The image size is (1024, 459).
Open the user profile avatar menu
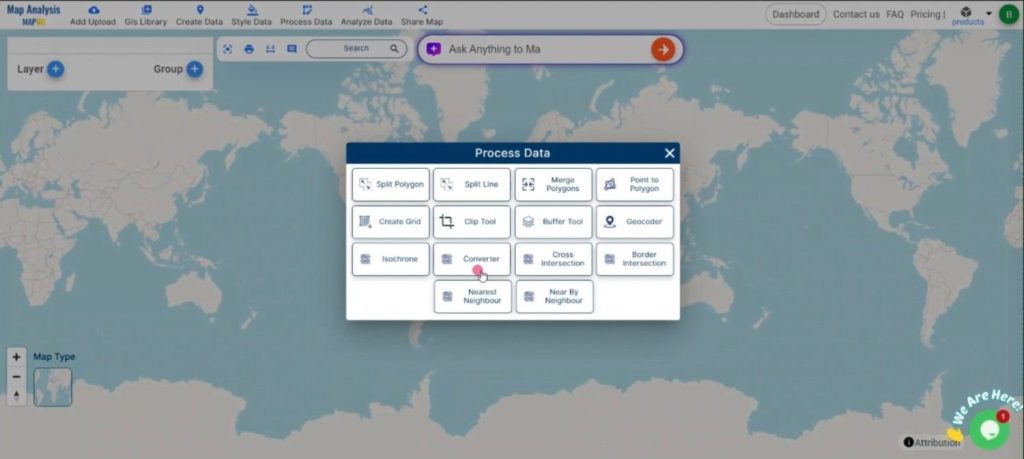1008,14
